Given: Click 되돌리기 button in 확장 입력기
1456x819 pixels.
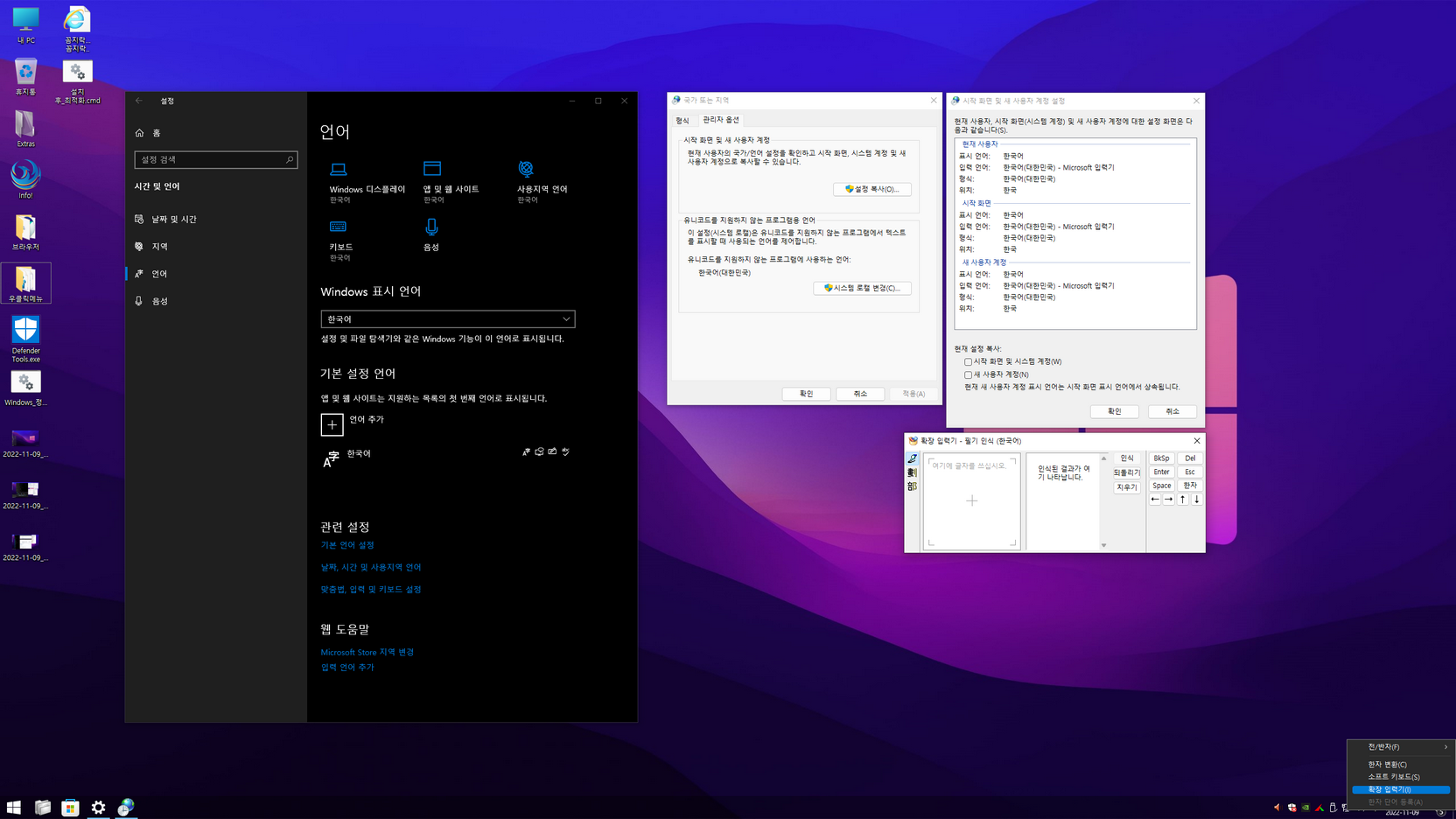Looking at the screenshot, I should (x=1127, y=472).
